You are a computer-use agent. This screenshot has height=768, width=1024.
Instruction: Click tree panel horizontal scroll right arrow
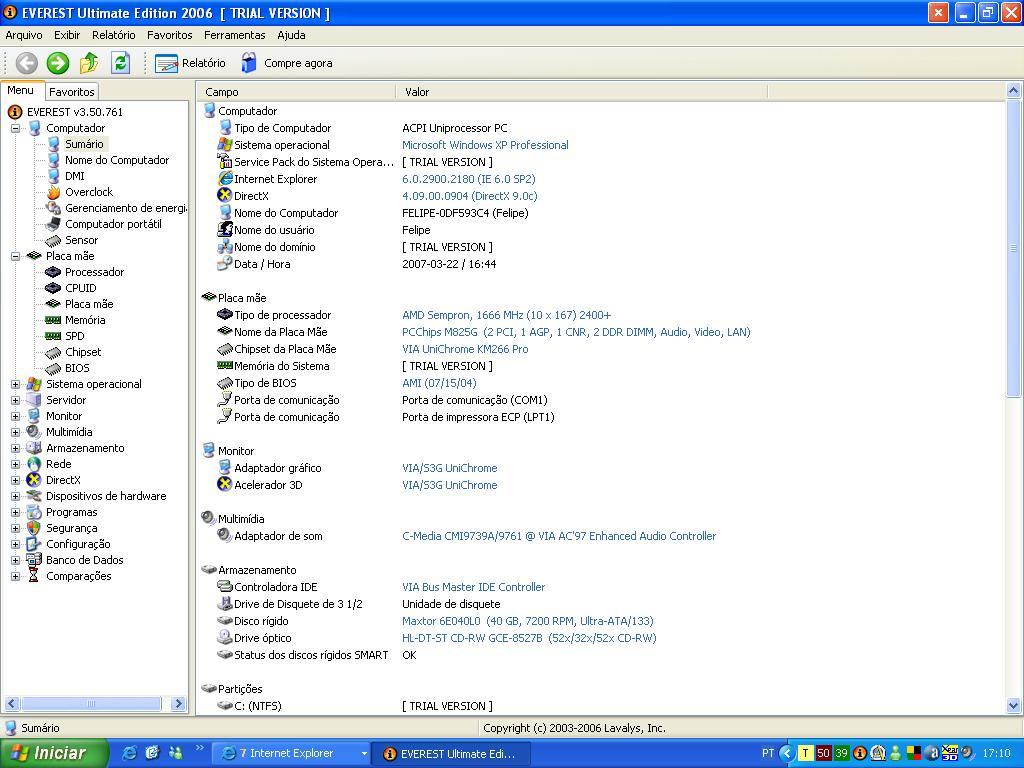(178, 703)
